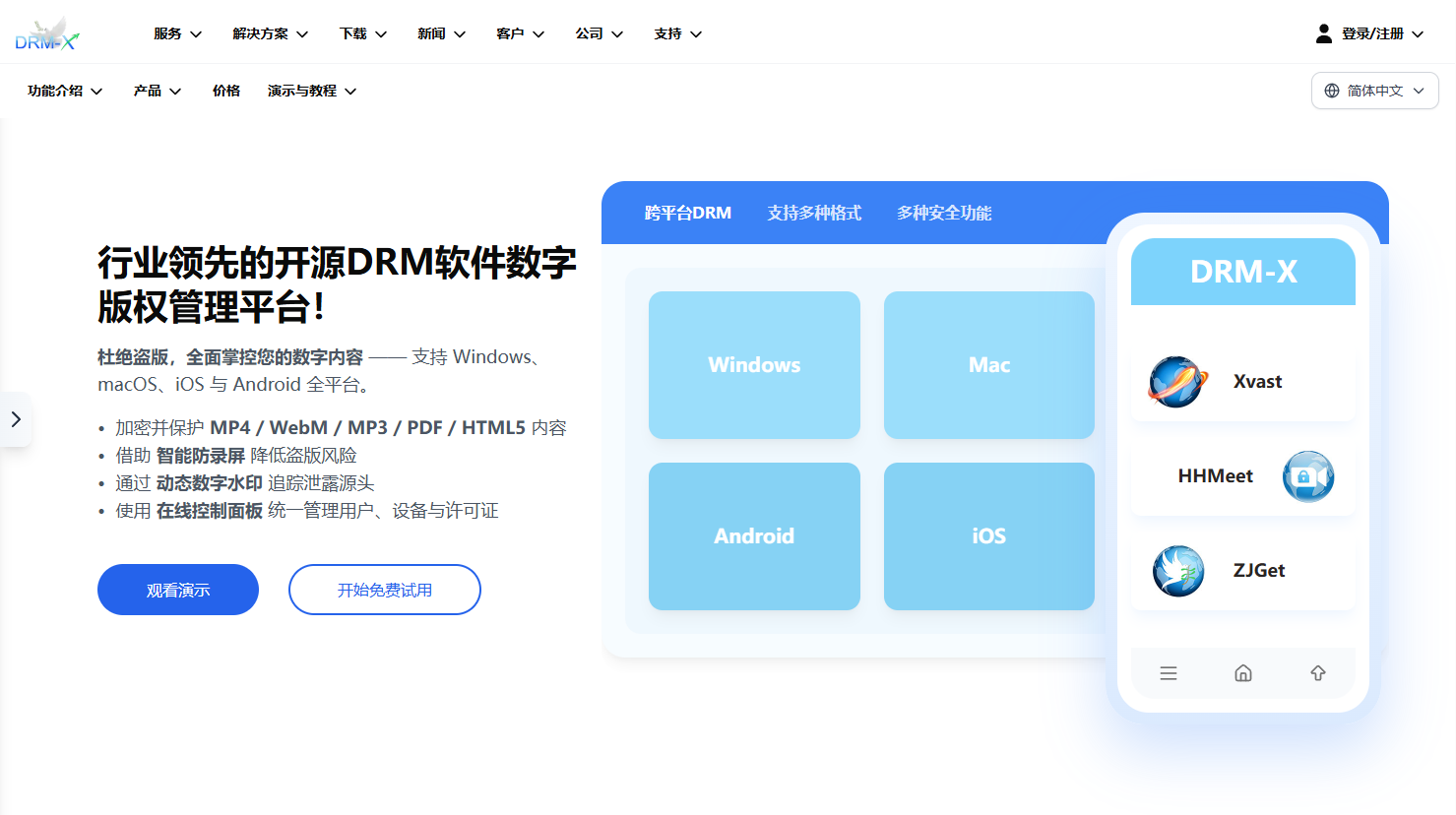The width and height of the screenshot is (1456, 815).
Task: Select the iOS platform card
Action: (x=989, y=536)
